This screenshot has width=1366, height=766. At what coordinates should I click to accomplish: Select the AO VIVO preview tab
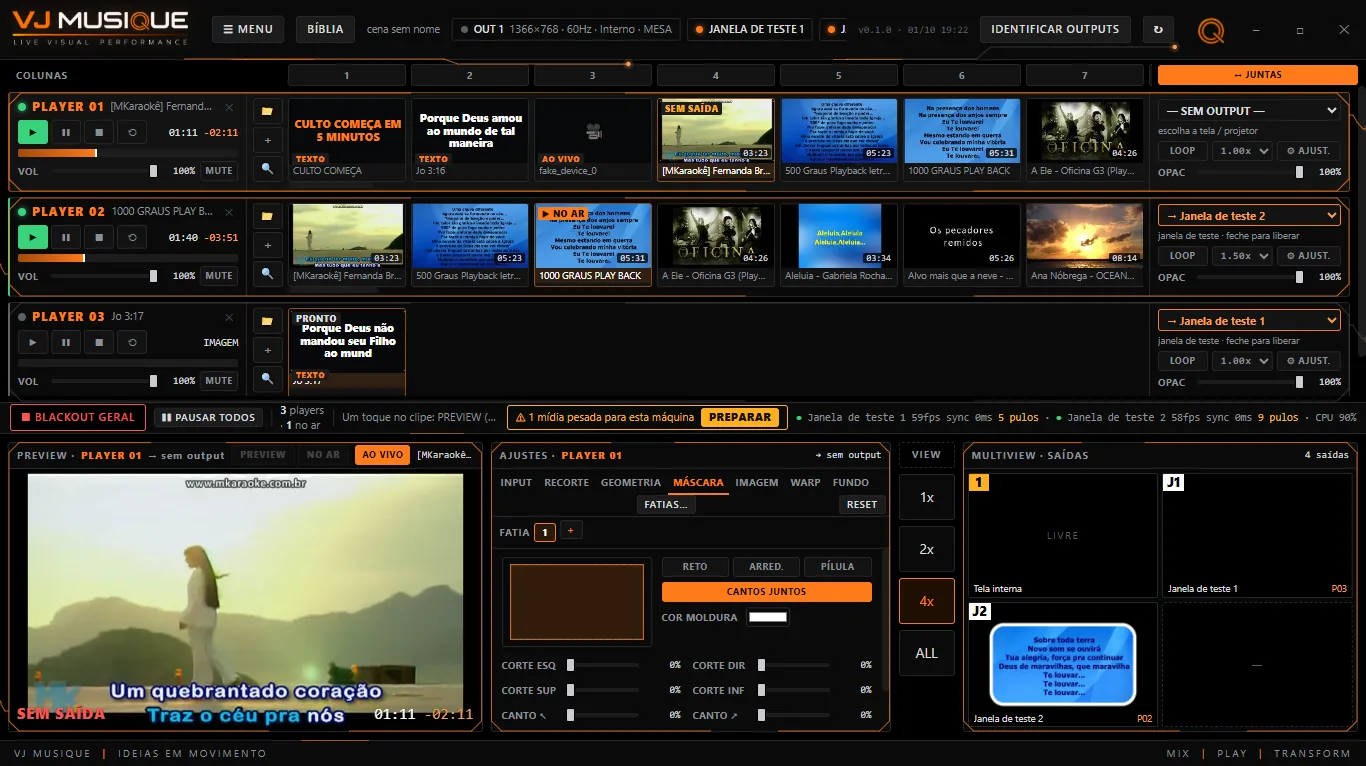(382, 455)
